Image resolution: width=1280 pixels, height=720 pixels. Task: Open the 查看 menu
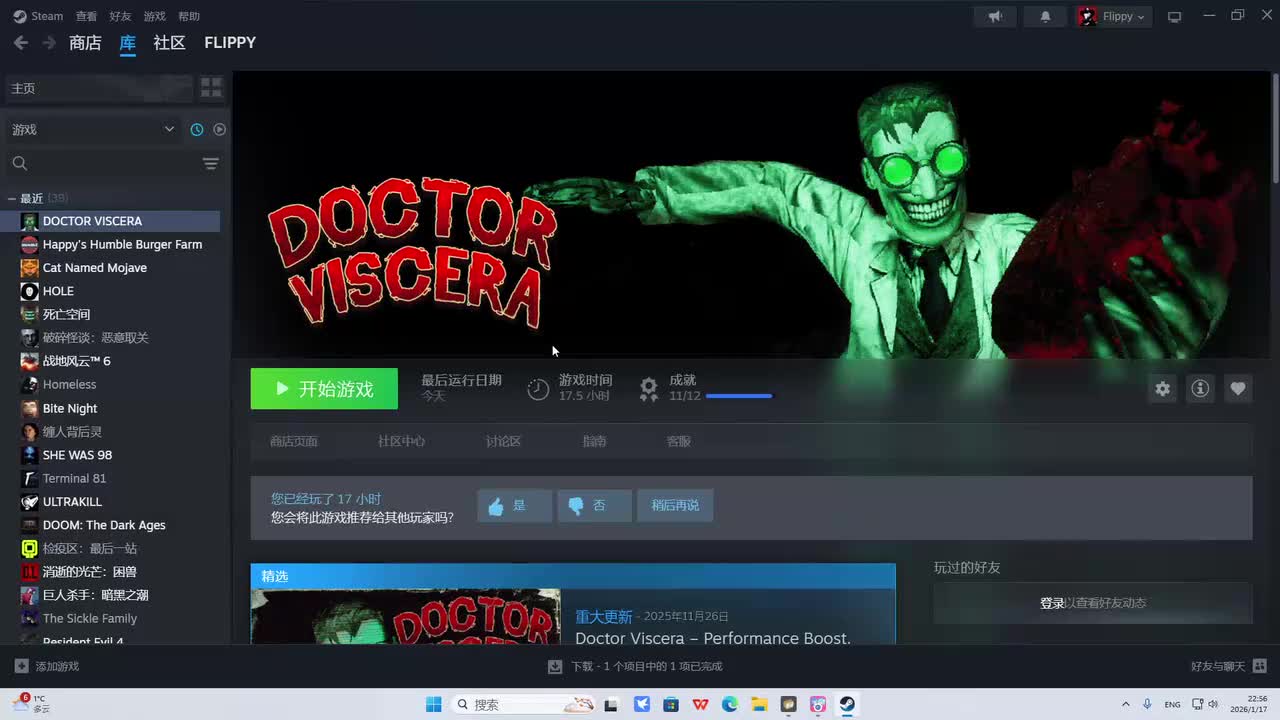tap(86, 16)
